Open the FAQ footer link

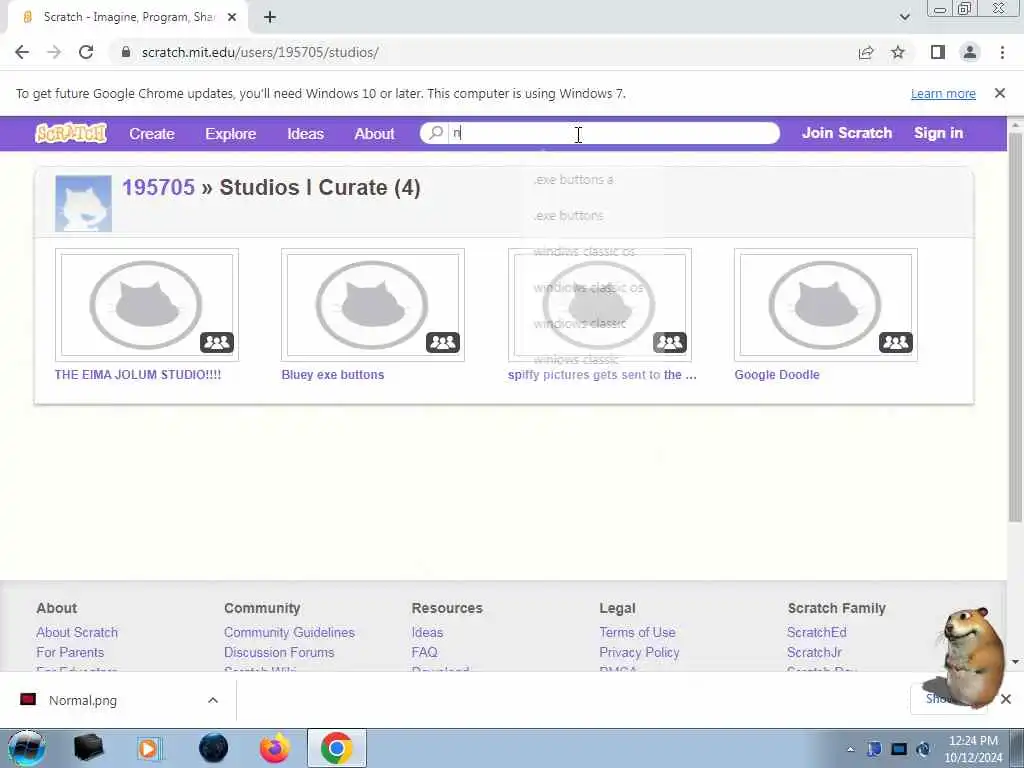coord(424,652)
